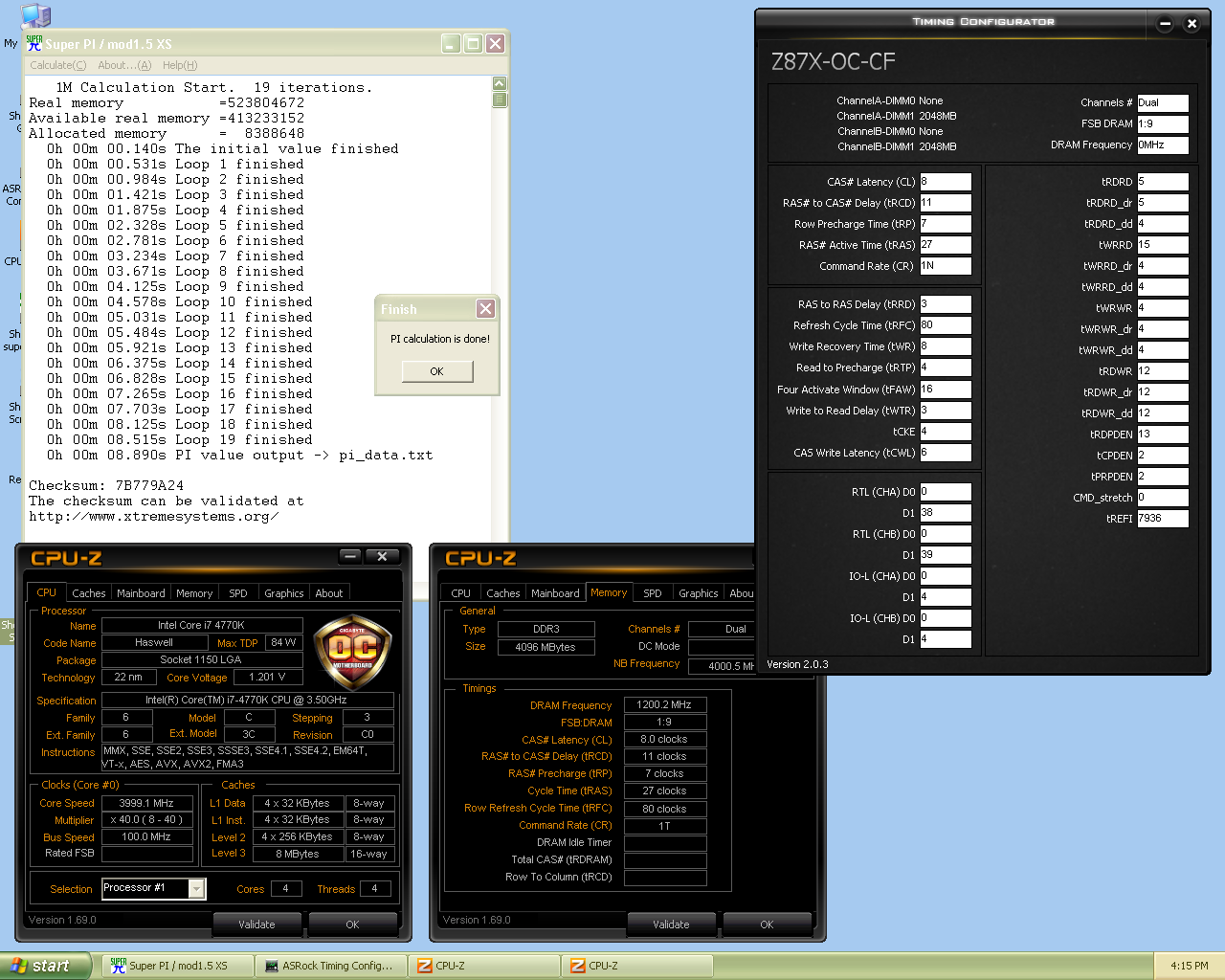
Task: Click the Super PI title bar icon
Action: tap(34, 43)
